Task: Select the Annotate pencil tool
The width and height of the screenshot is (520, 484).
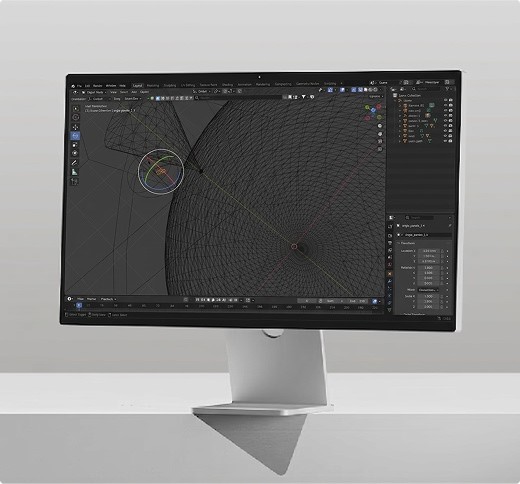Action: point(75,163)
